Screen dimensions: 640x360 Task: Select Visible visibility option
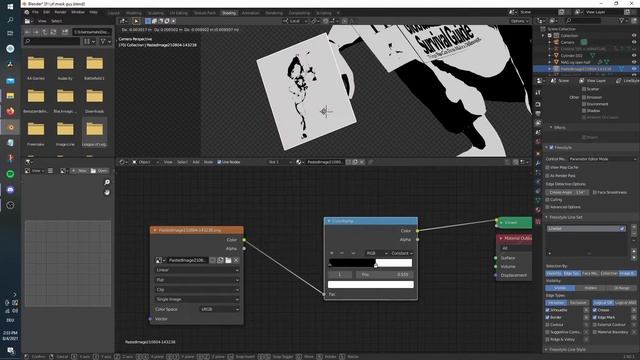[x=560, y=288]
